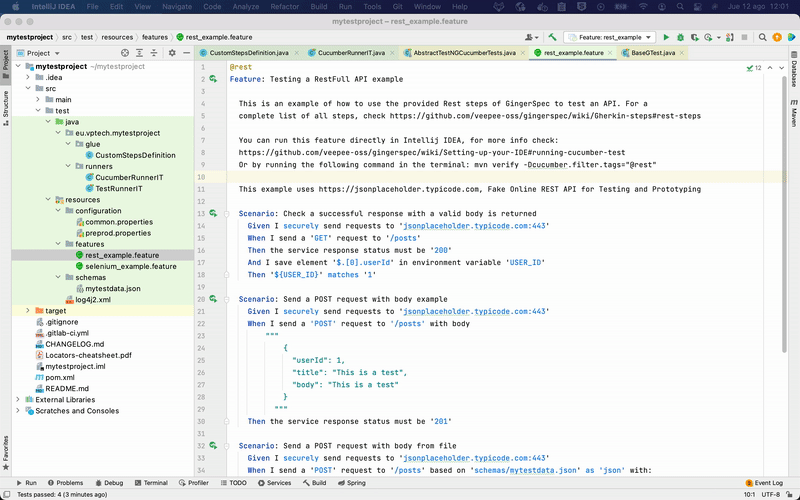Fold the scenario at line 13

point(227,214)
